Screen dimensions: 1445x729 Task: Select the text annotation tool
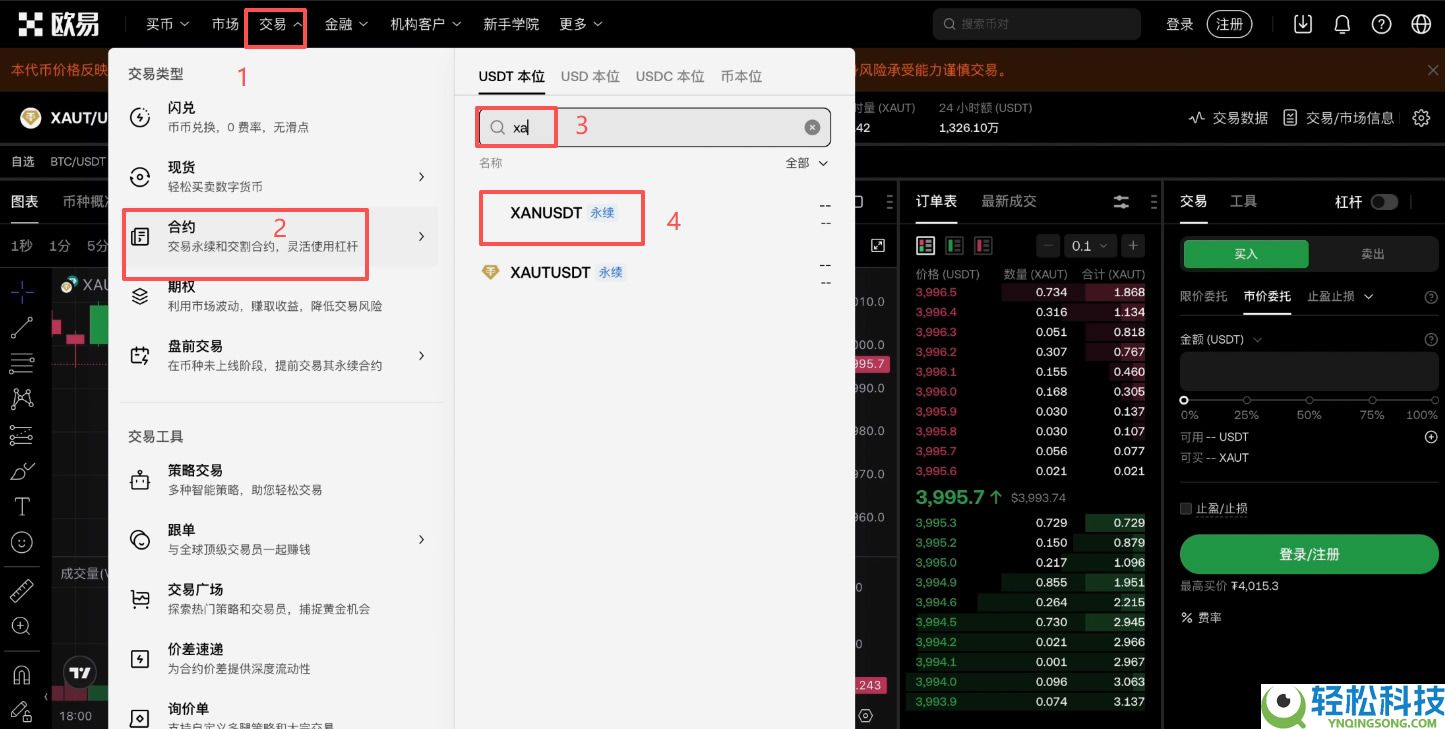tap(22, 506)
